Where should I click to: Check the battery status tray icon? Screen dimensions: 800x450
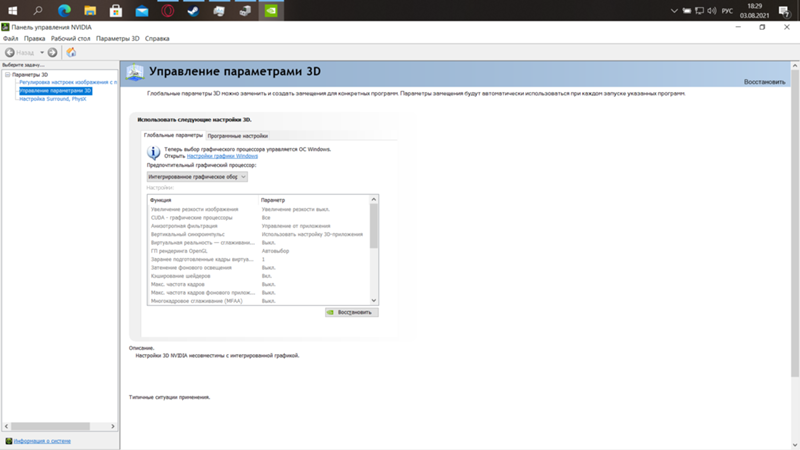[687, 11]
